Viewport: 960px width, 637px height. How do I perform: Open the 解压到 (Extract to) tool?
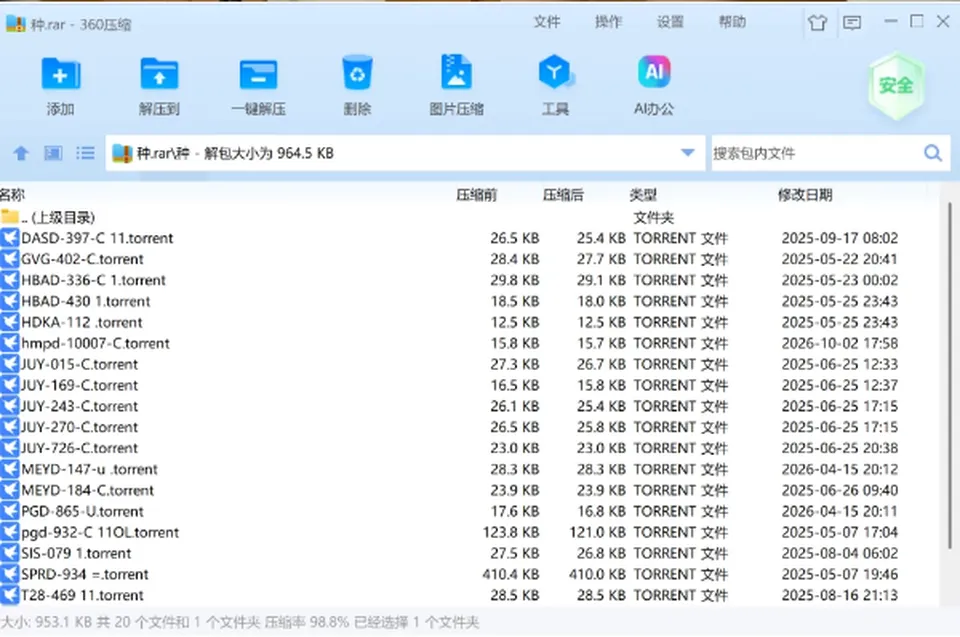coord(159,74)
